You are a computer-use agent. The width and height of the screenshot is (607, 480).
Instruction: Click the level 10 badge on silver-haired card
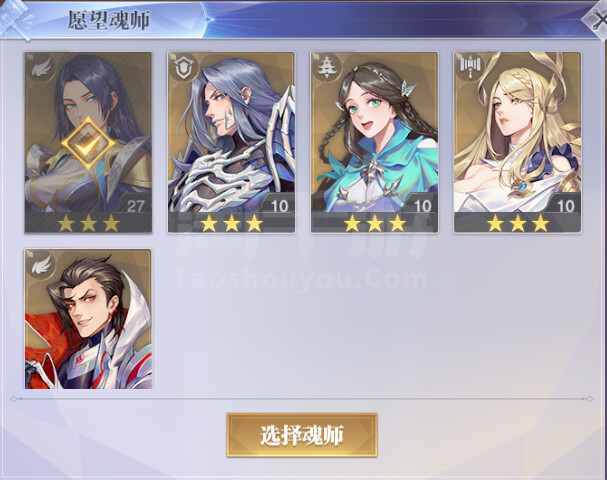278,205
